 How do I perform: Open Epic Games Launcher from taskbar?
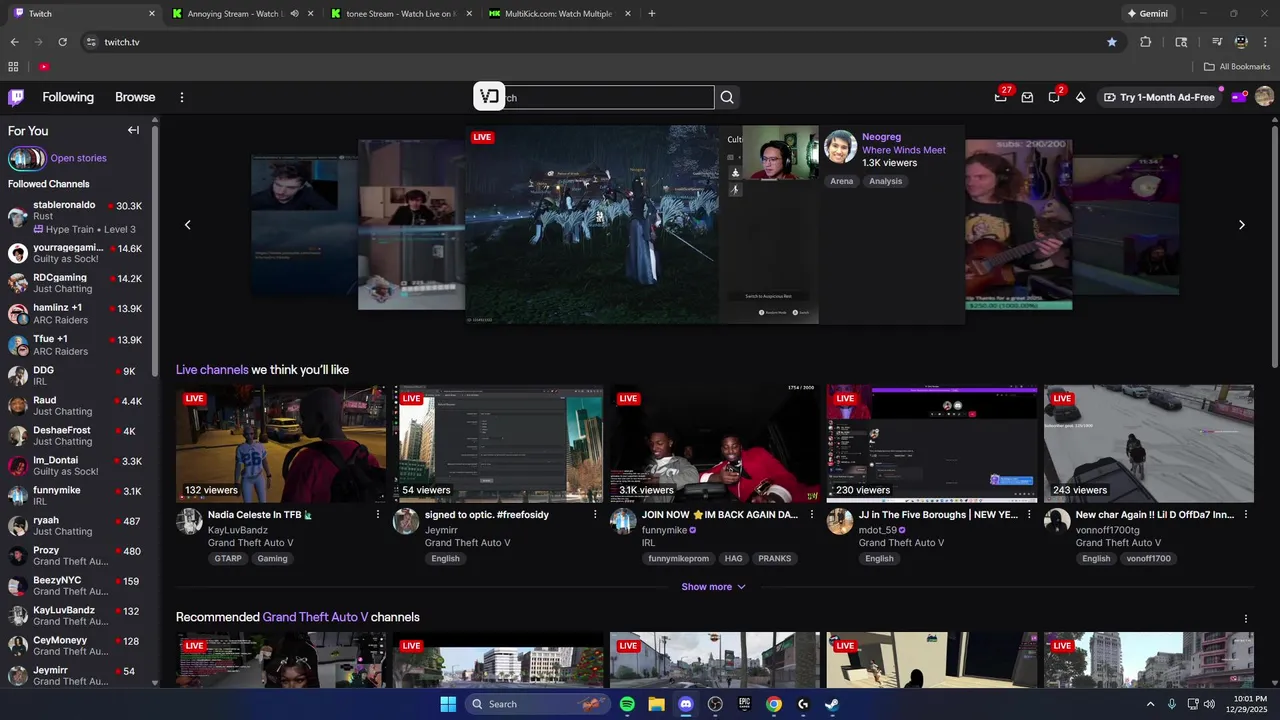(744, 704)
